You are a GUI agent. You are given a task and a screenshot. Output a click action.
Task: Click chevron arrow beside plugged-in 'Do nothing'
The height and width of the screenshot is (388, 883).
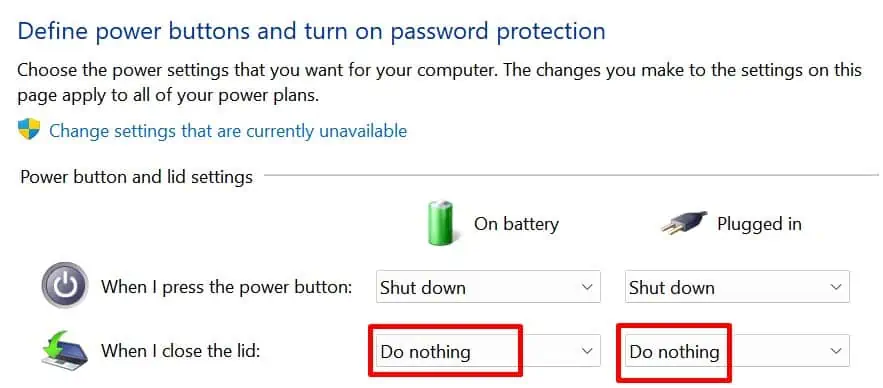tap(836, 351)
